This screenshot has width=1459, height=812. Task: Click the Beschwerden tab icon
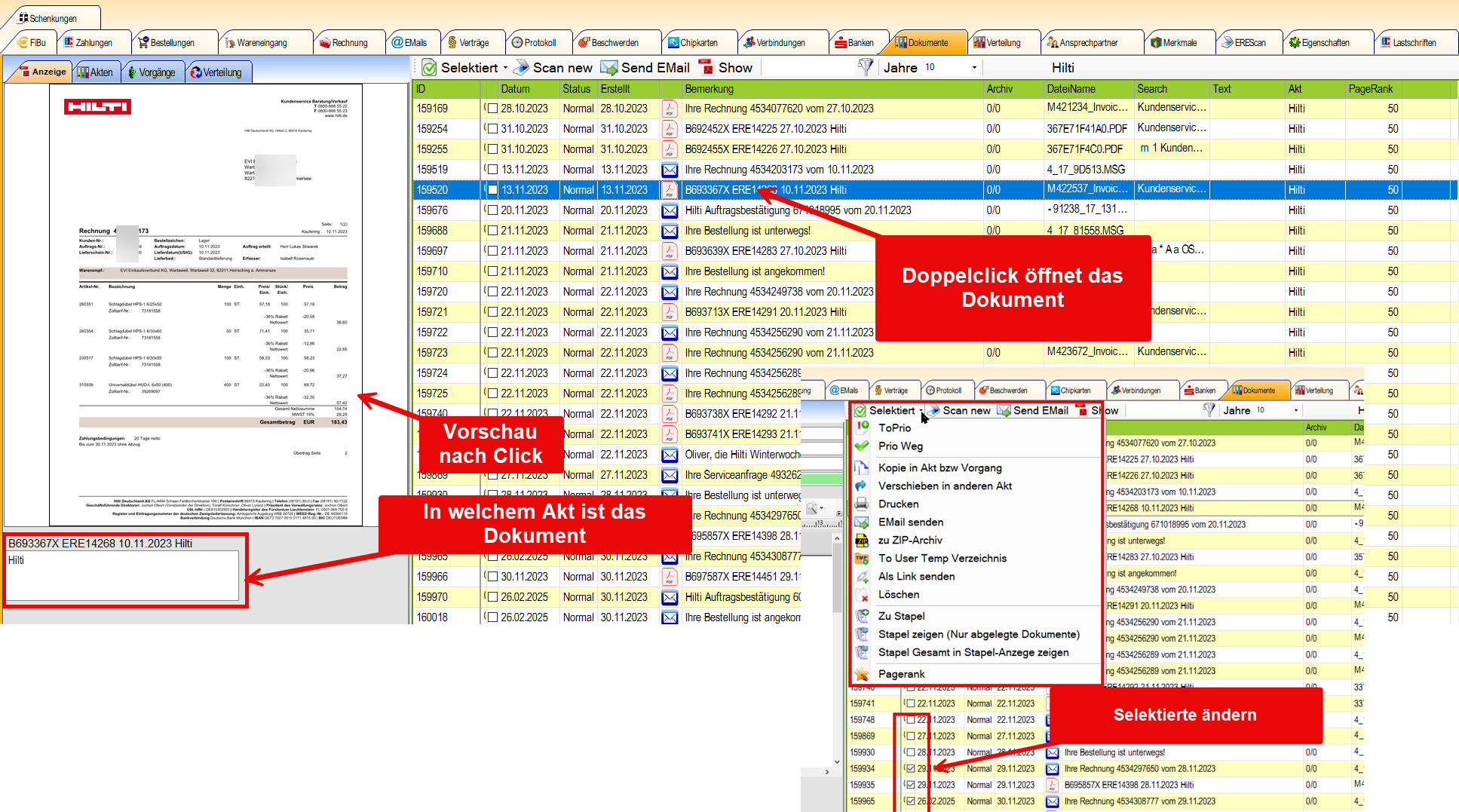pos(584,43)
